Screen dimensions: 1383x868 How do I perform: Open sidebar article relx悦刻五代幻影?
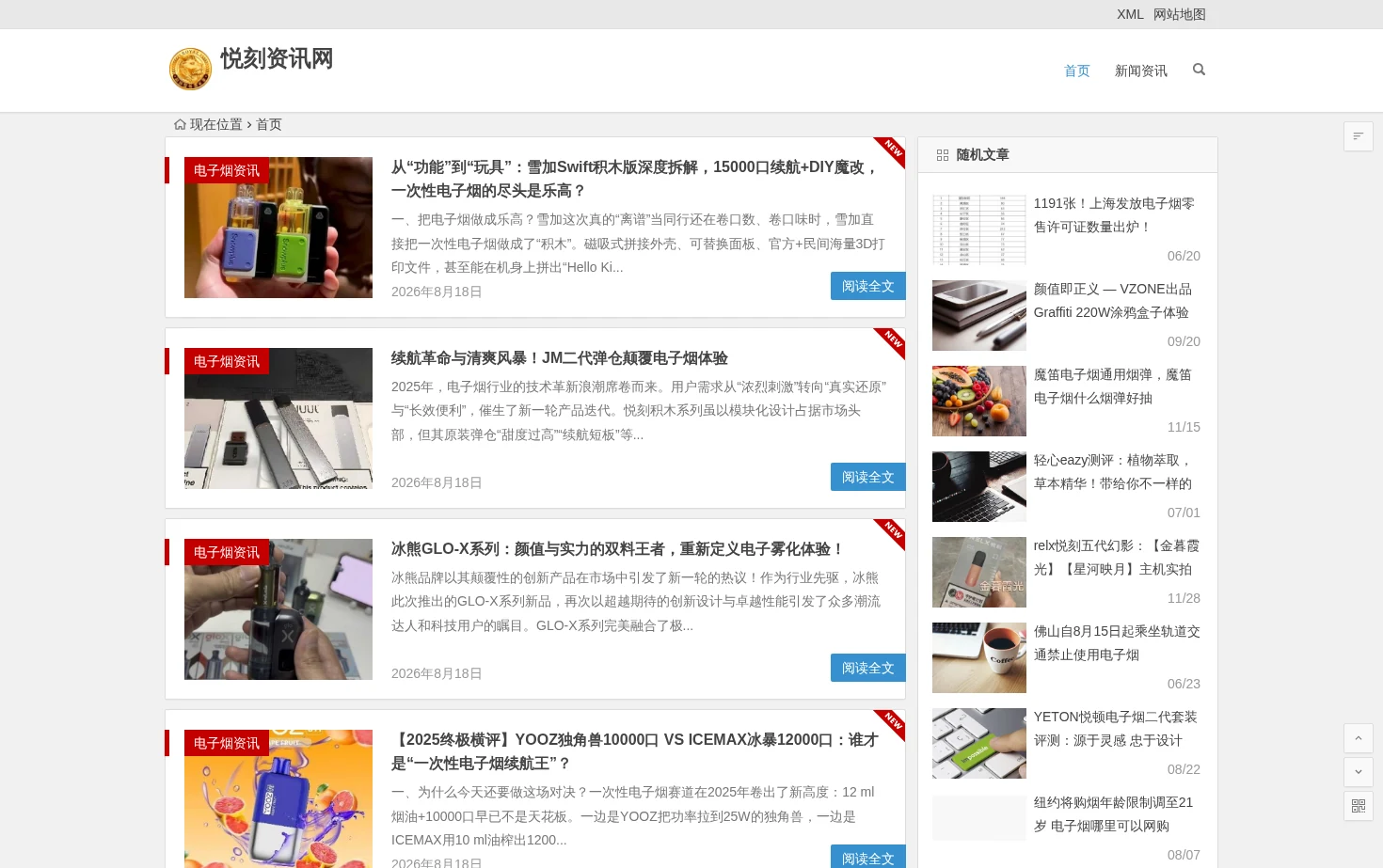(x=1117, y=558)
